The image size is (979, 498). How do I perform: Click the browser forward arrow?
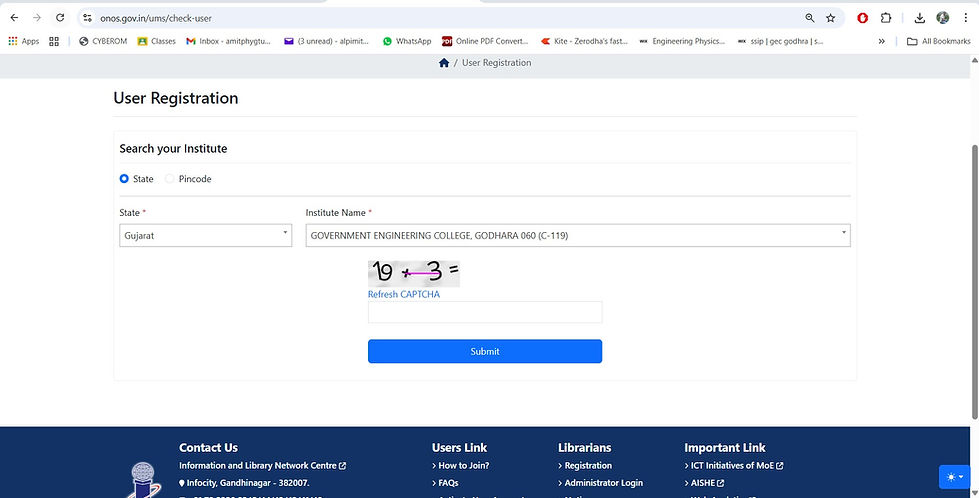point(37,18)
